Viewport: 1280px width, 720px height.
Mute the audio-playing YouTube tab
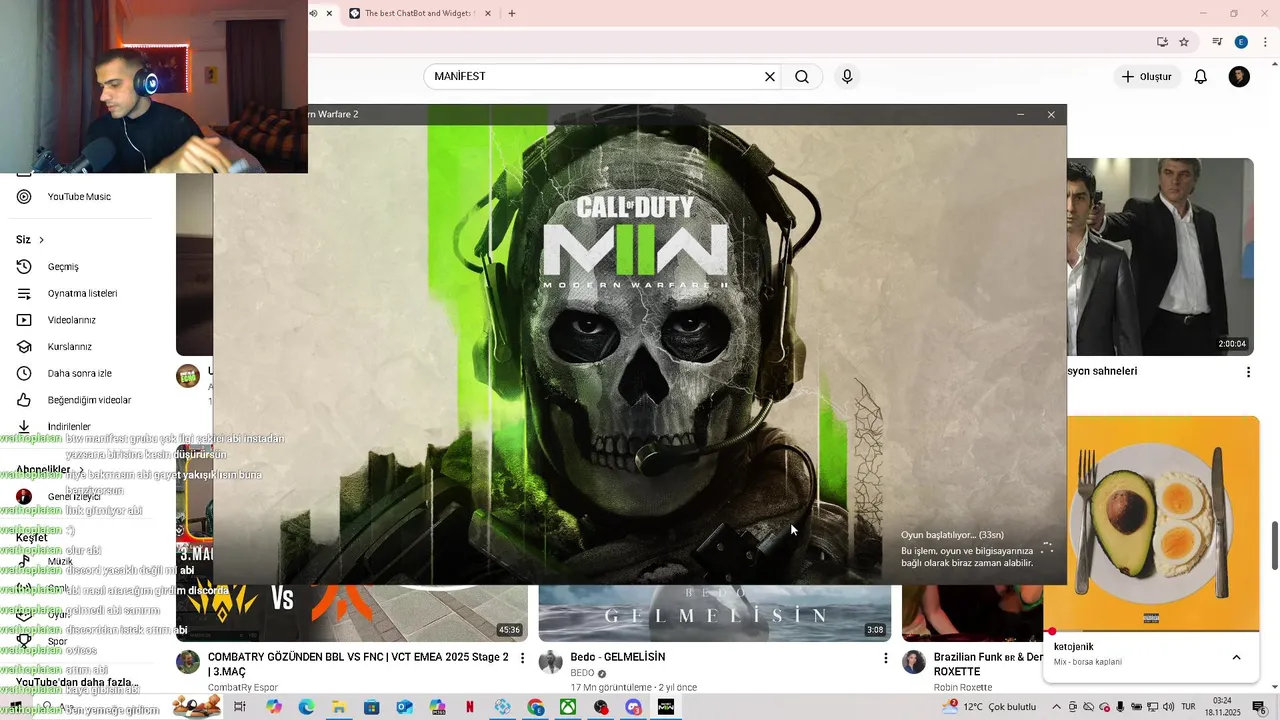314,14
